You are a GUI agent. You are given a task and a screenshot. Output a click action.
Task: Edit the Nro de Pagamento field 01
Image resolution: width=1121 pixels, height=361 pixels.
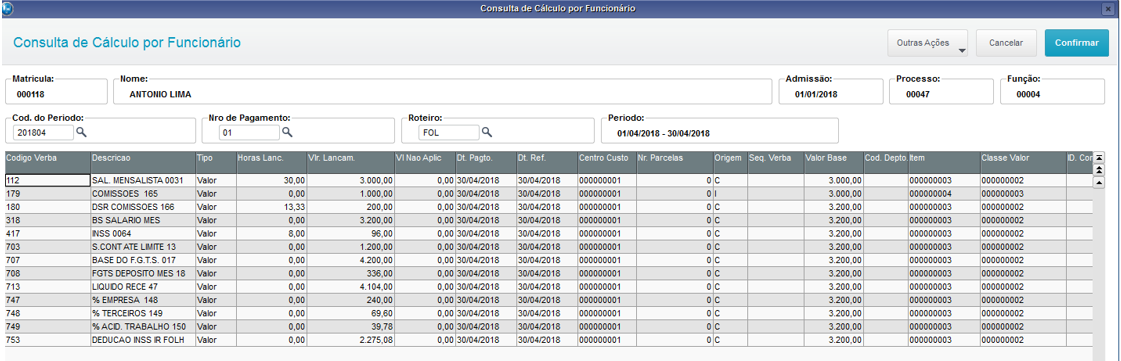(249, 132)
